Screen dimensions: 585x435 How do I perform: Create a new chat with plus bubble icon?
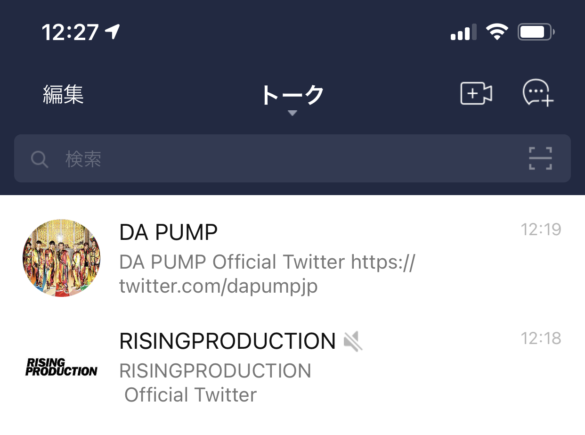click(x=538, y=93)
